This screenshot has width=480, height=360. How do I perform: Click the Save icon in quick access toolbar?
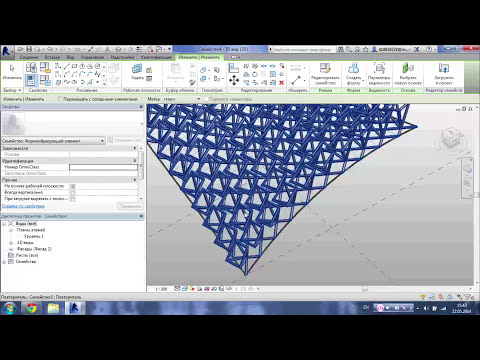tap(29, 49)
